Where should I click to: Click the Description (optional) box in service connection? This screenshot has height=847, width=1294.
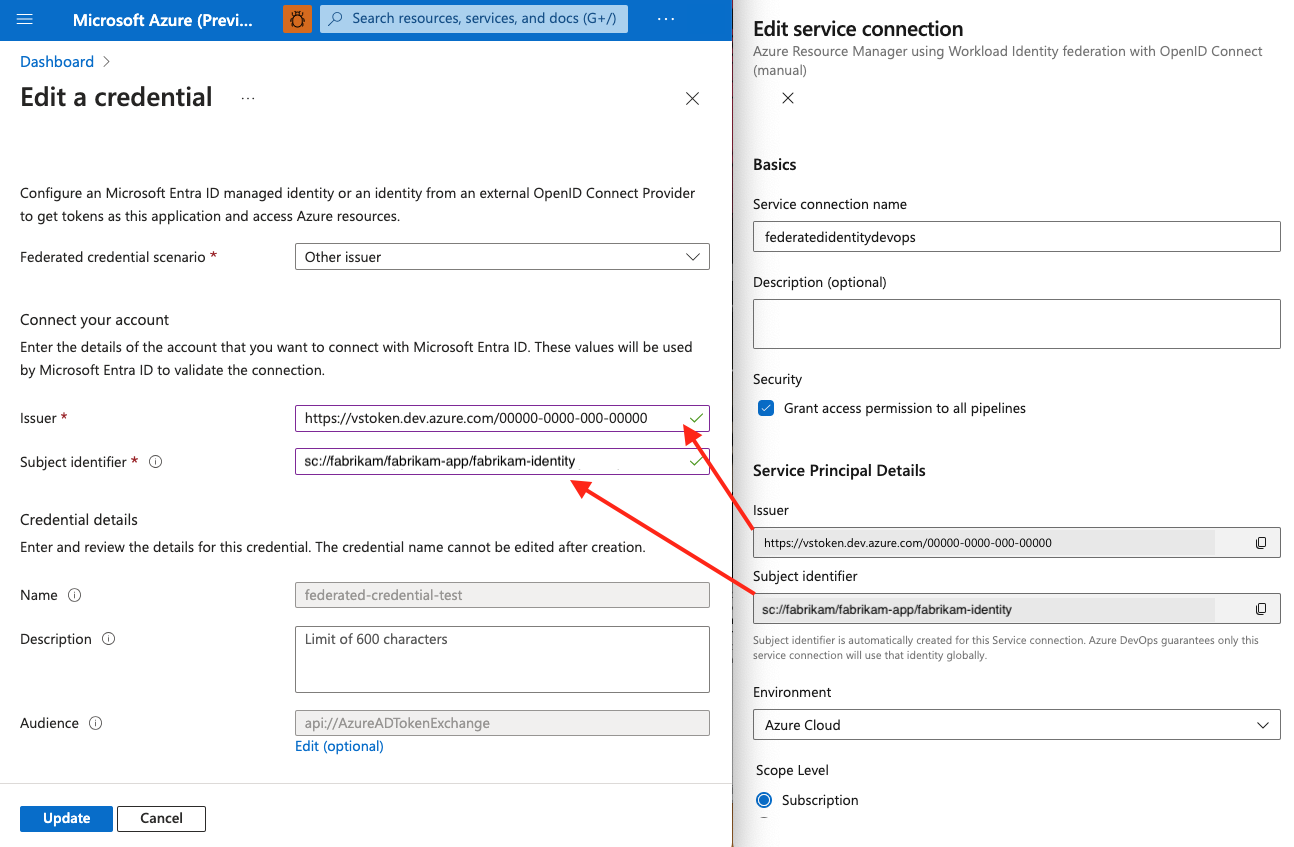pos(1016,324)
